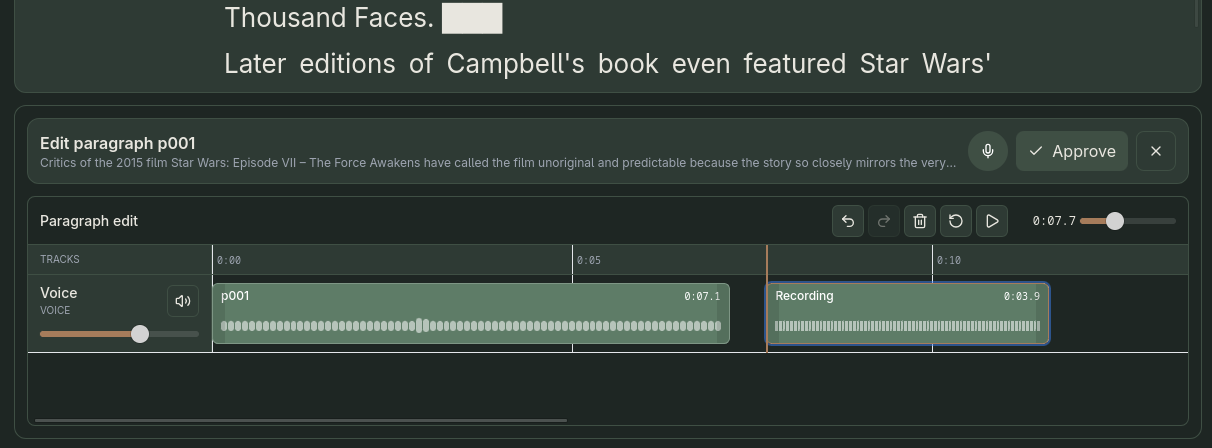Click the 0:07.7 time readout
Image resolution: width=1212 pixels, height=448 pixels.
click(1054, 221)
